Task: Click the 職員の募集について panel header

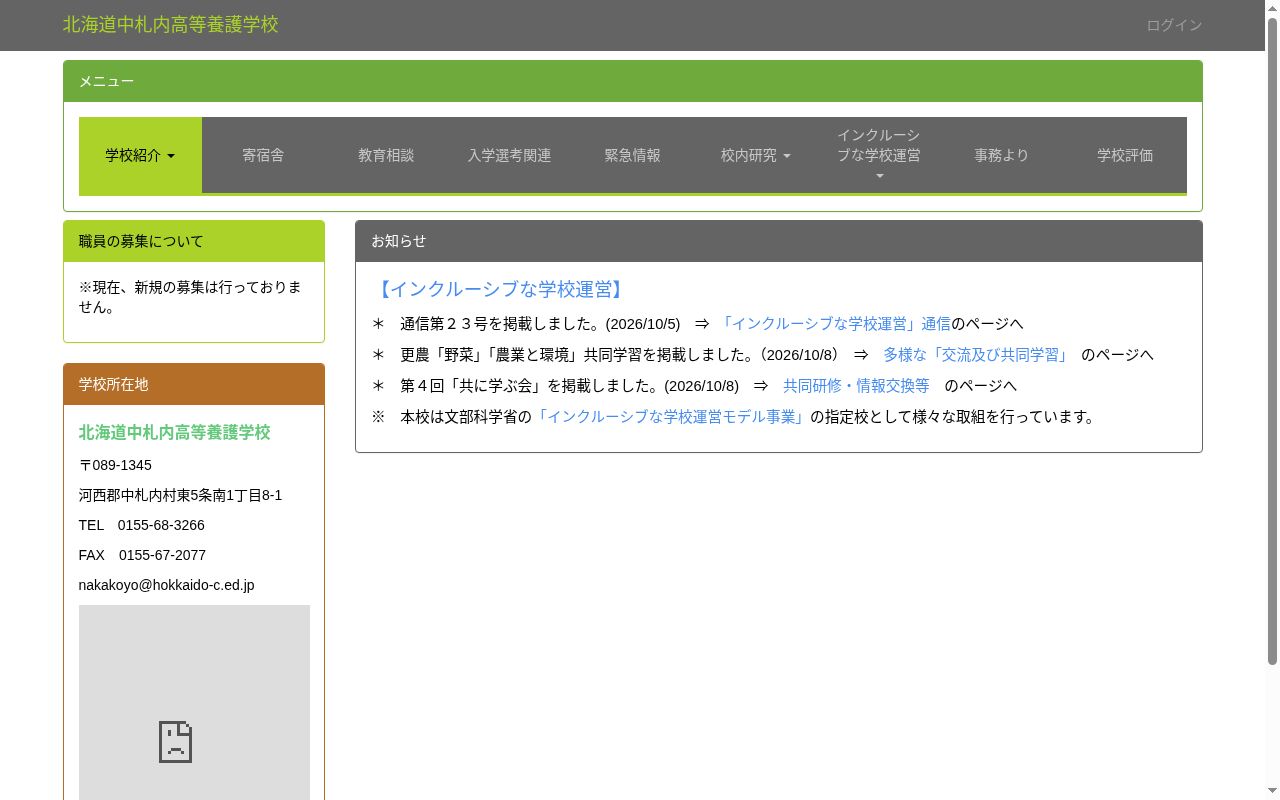Action: (x=194, y=241)
